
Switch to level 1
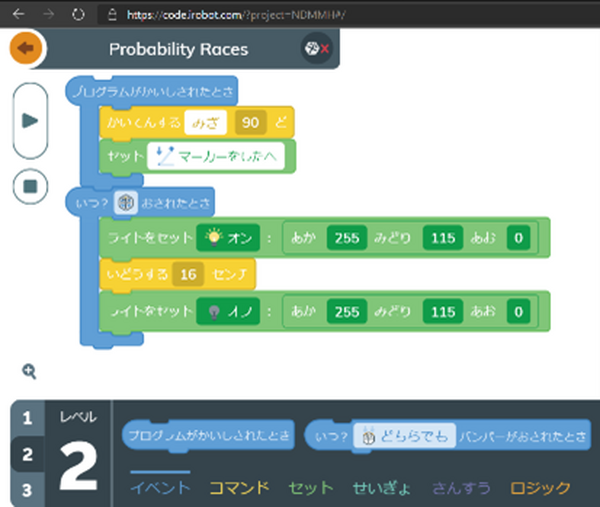click(28, 418)
